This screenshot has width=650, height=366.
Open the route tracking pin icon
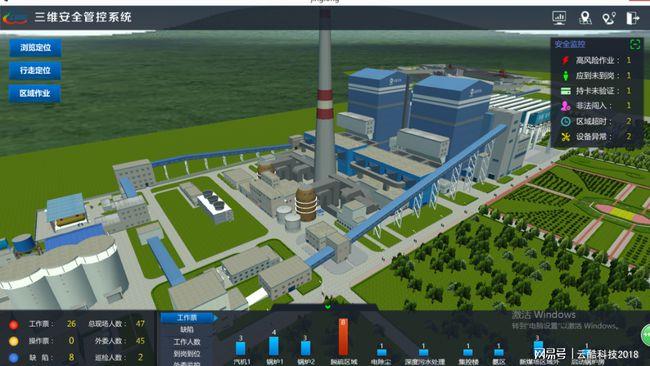click(x=609, y=18)
